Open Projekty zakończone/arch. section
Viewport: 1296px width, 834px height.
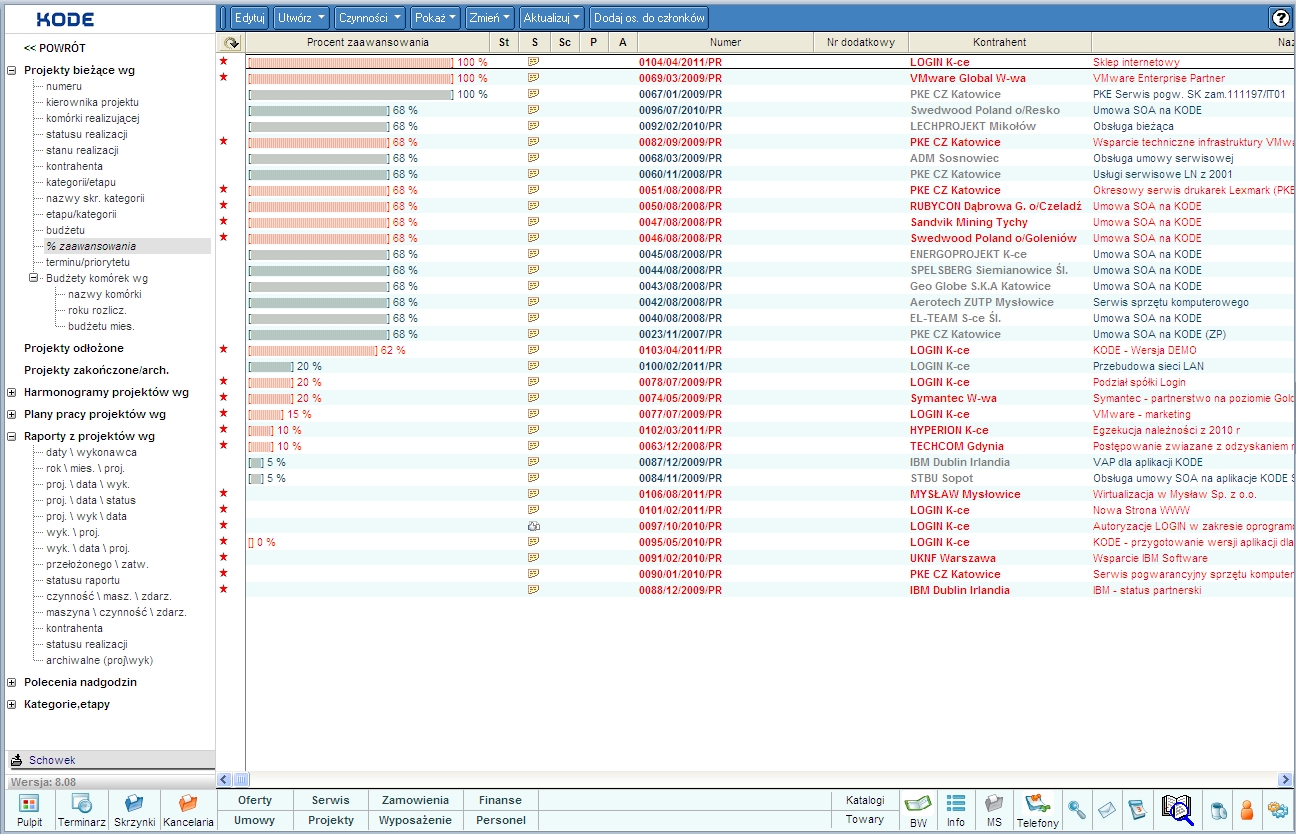pyautogui.click(x=96, y=370)
